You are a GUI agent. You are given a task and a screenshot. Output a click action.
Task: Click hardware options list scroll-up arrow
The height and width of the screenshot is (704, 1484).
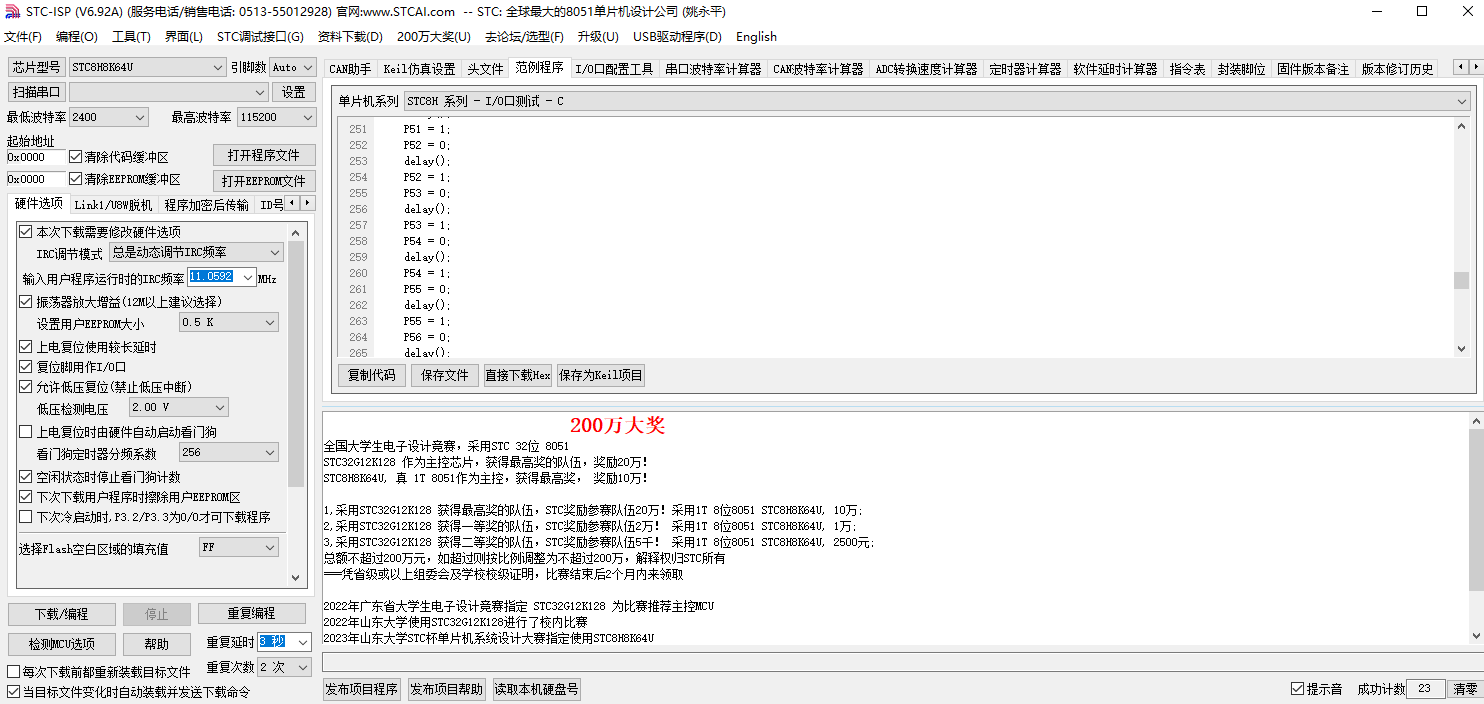pyautogui.click(x=296, y=233)
